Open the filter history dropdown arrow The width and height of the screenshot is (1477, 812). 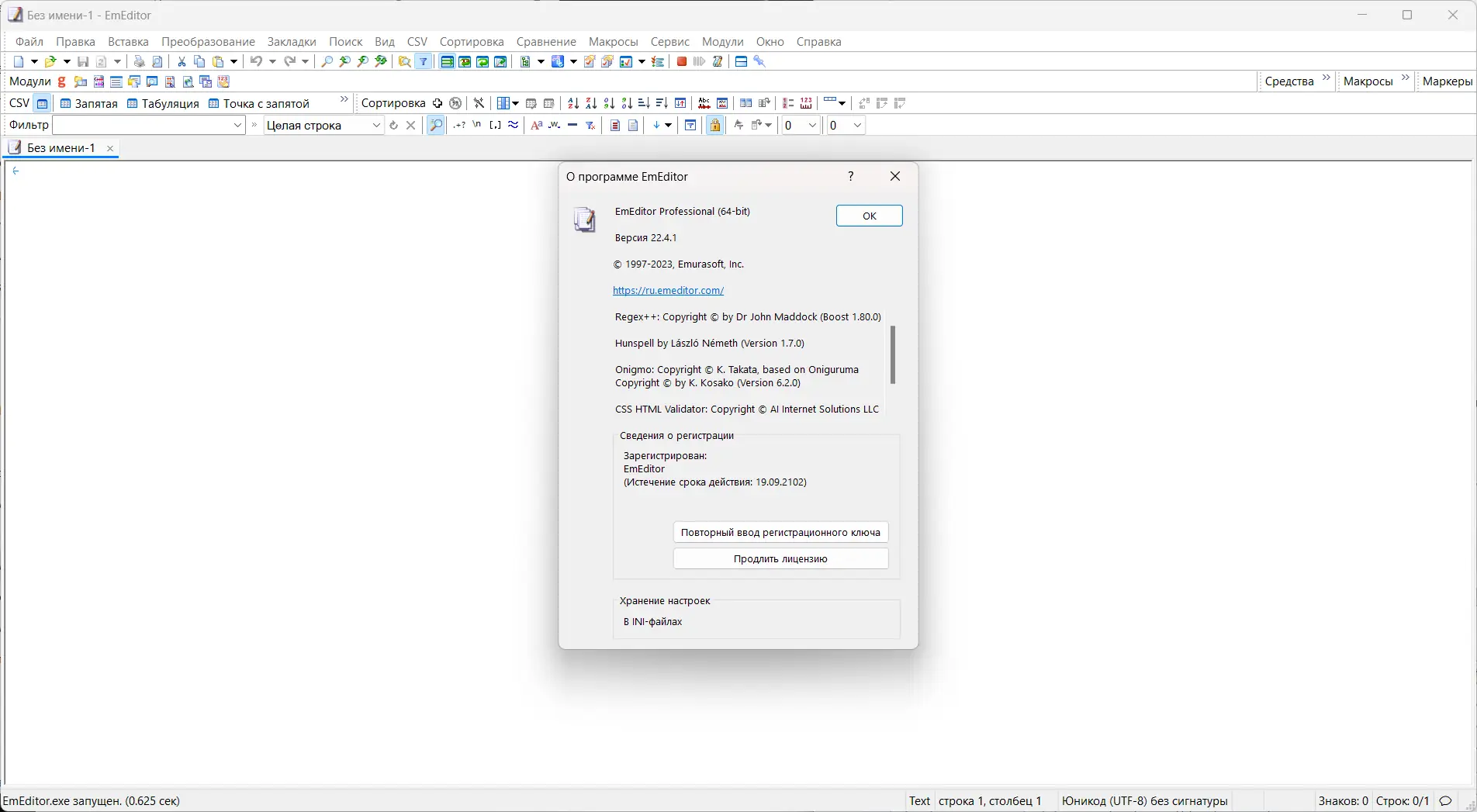237,125
